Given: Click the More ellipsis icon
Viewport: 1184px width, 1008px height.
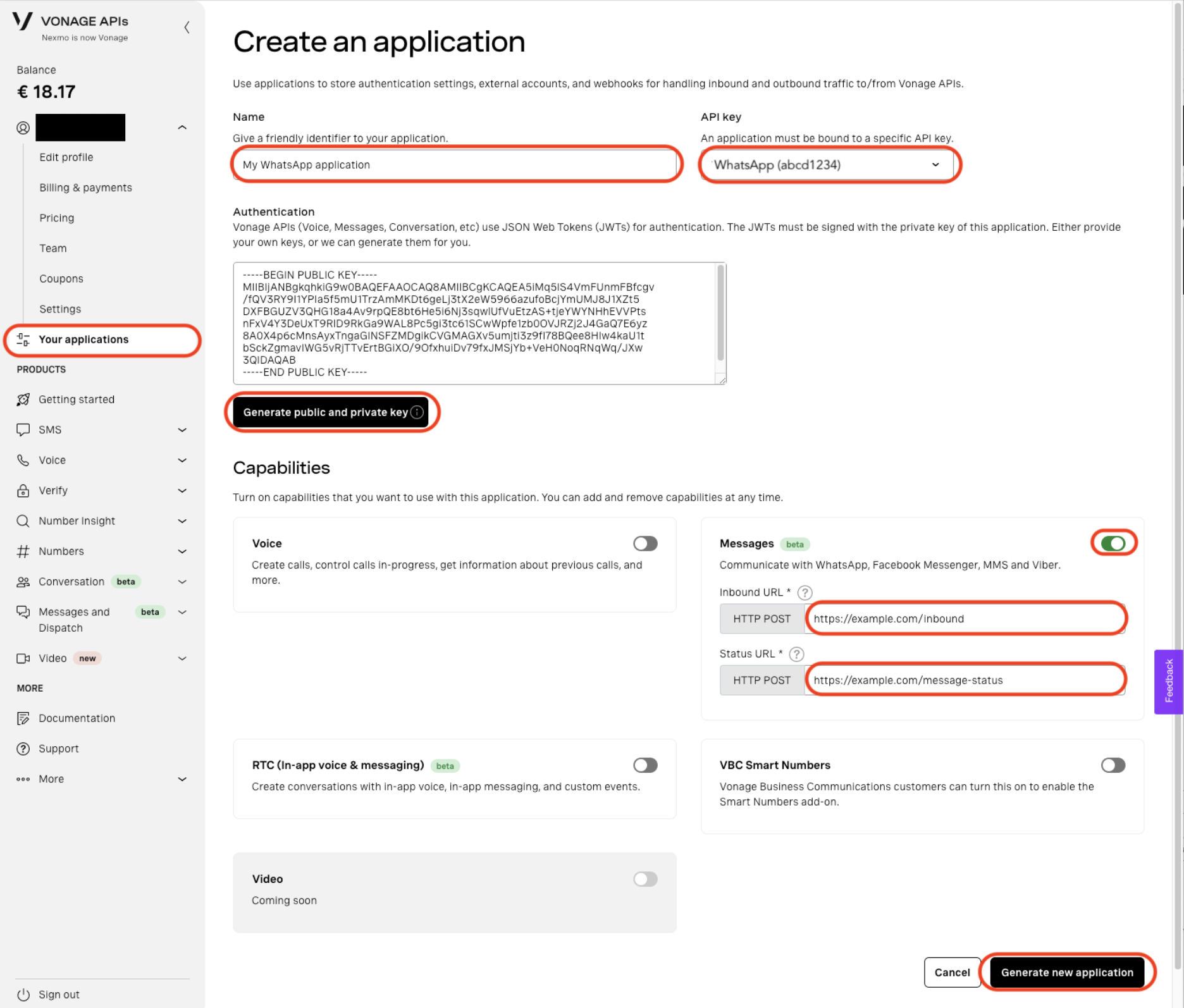Looking at the screenshot, I should (23, 779).
